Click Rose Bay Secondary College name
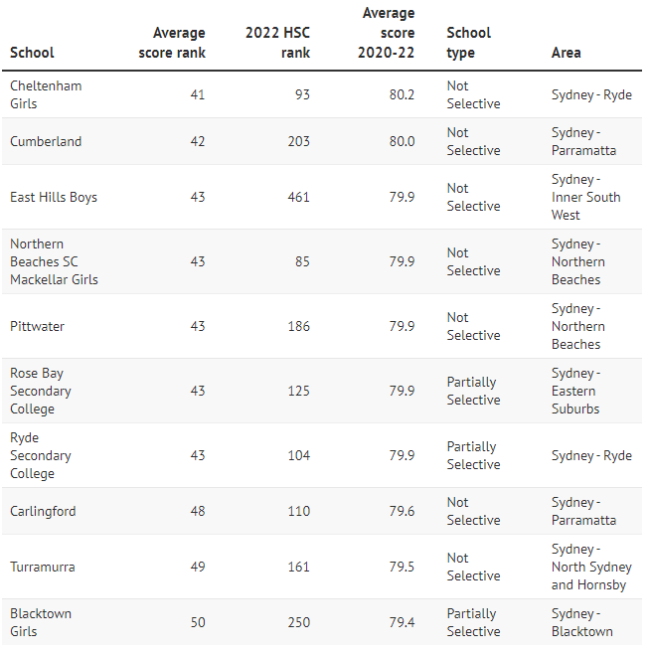The image size is (650, 654). [40, 391]
